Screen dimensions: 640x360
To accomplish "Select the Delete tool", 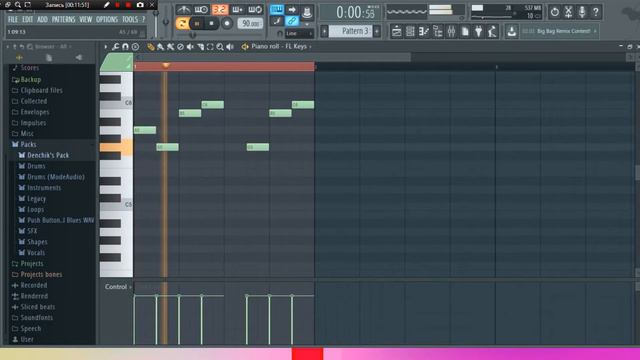I will 180,47.
